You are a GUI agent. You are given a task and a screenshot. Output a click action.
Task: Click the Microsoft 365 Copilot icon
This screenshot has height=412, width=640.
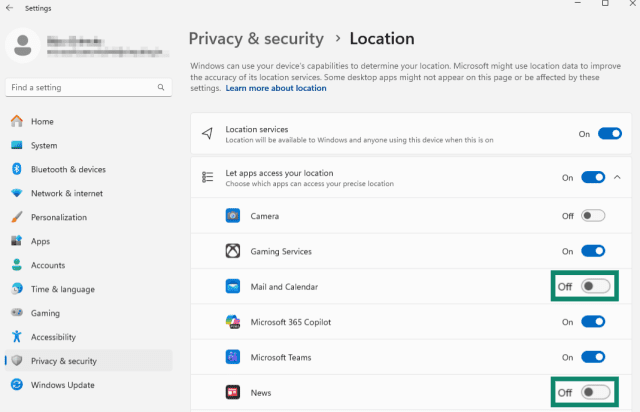pos(233,322)
